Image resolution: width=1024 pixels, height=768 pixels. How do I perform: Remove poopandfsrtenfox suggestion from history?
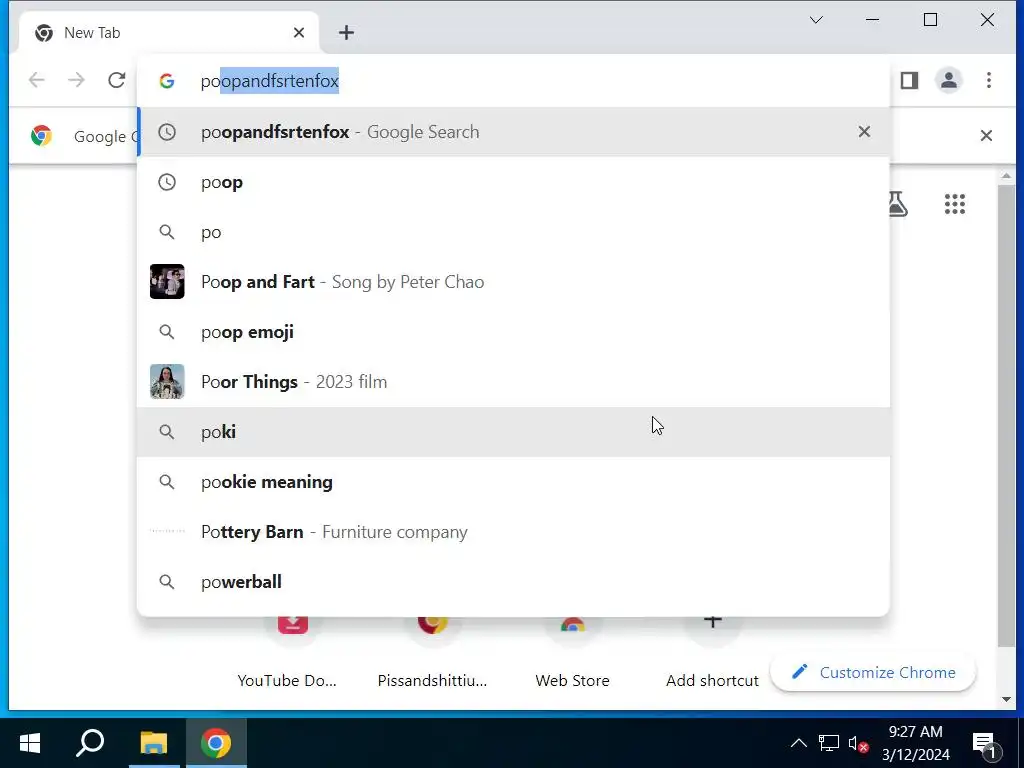point(864,132)
